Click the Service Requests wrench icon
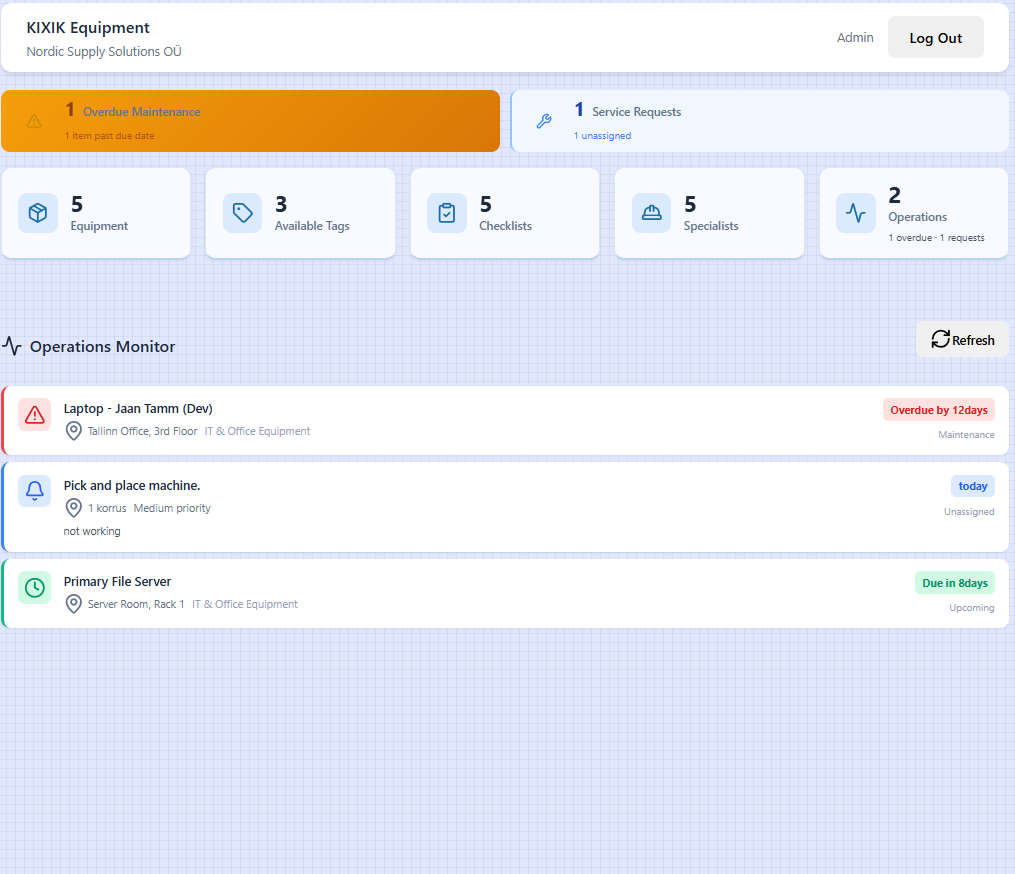The width and height of the screenshot is (1015, 874). click(x=544, y=120)
